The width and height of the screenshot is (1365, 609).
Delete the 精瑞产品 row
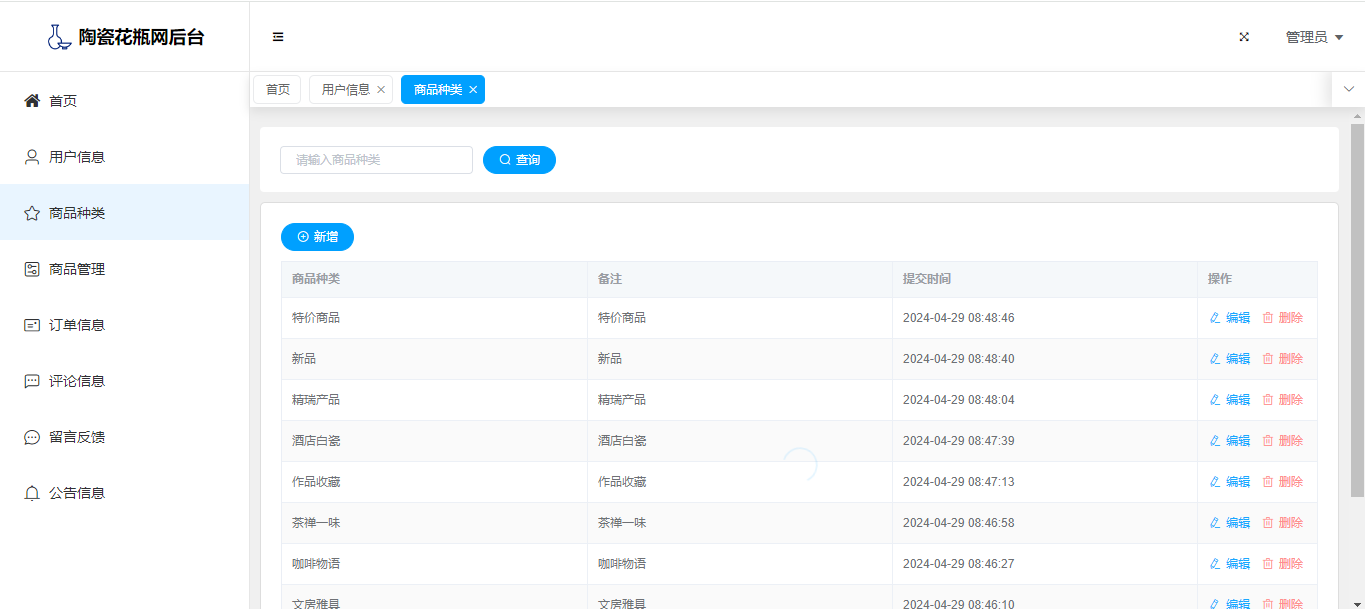(x=1283, y=399)
